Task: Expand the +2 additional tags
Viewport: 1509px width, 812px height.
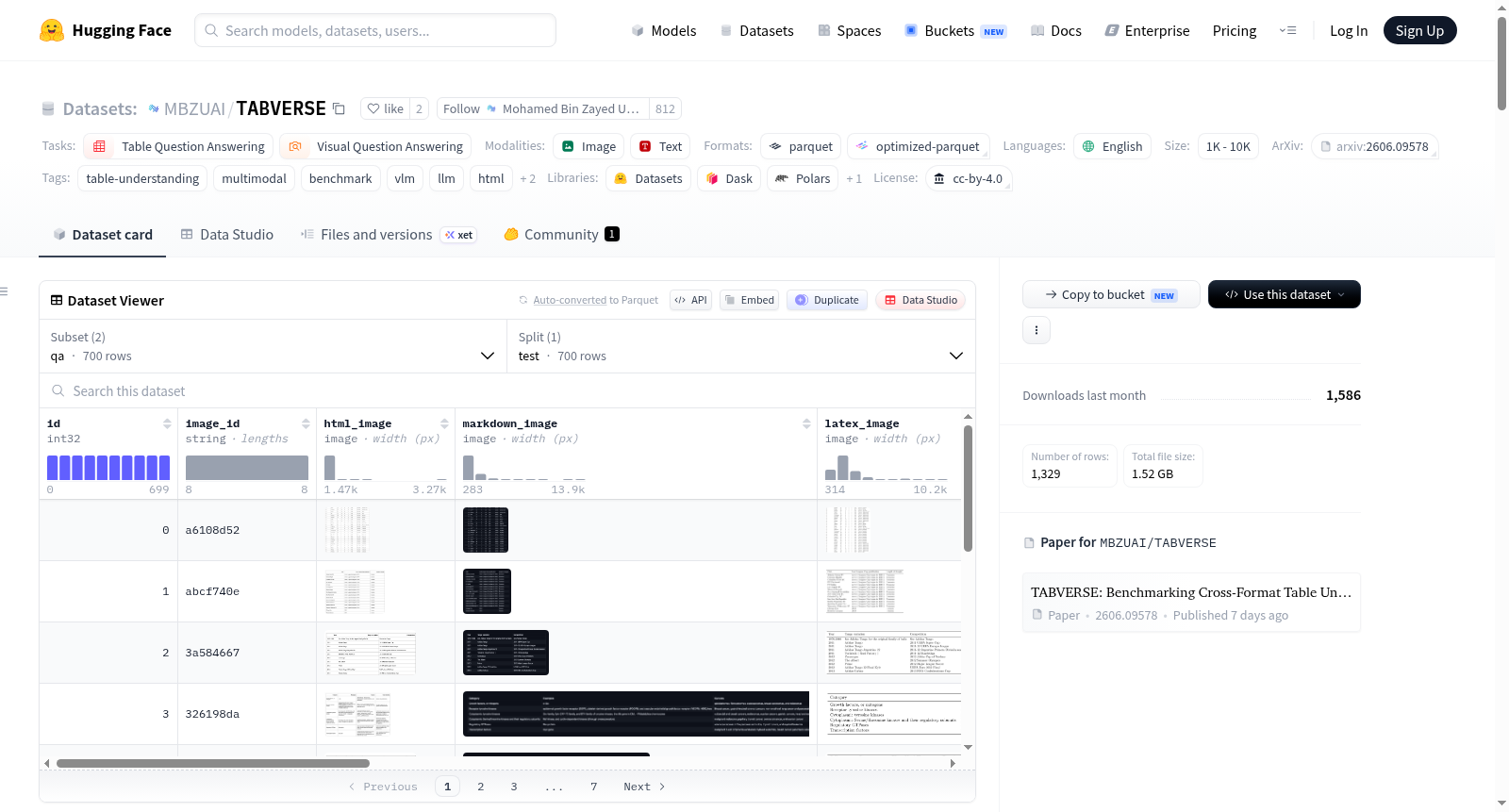Action: (527, 178)
